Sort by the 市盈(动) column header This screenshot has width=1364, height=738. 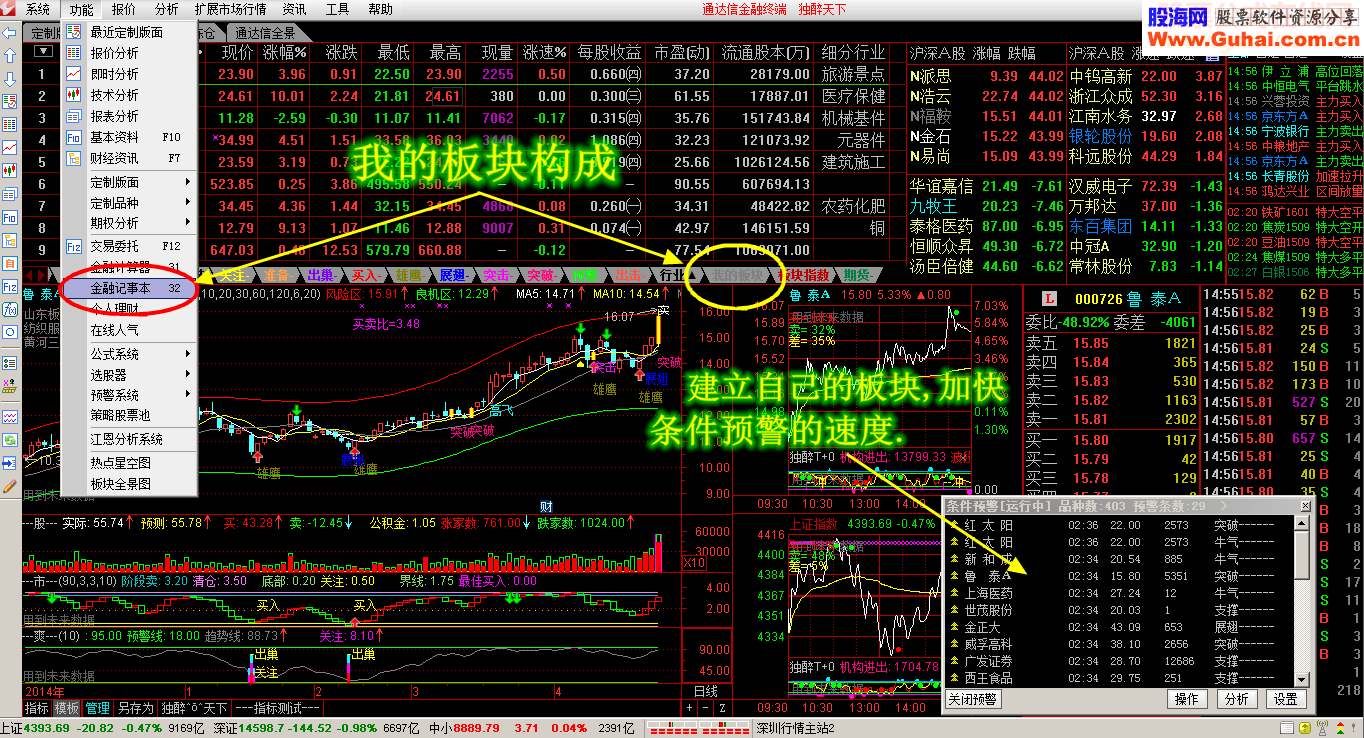(x=681, y=52)
